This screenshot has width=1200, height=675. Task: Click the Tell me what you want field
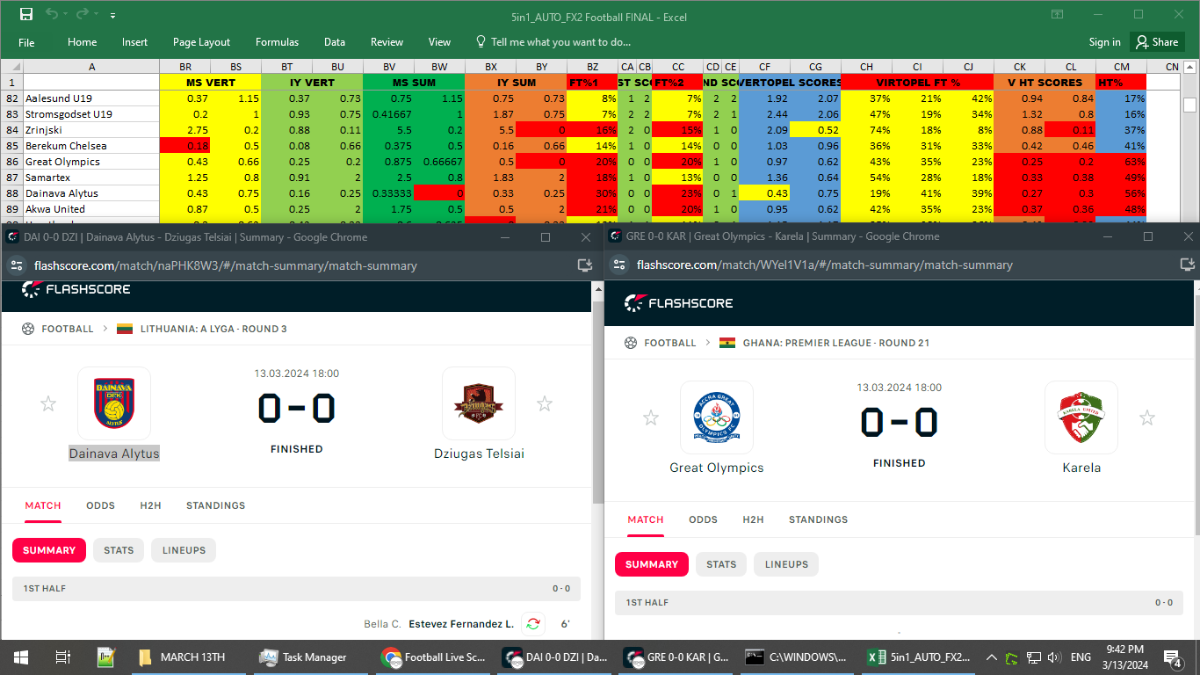pyautogui.click(x=560, y=42)
